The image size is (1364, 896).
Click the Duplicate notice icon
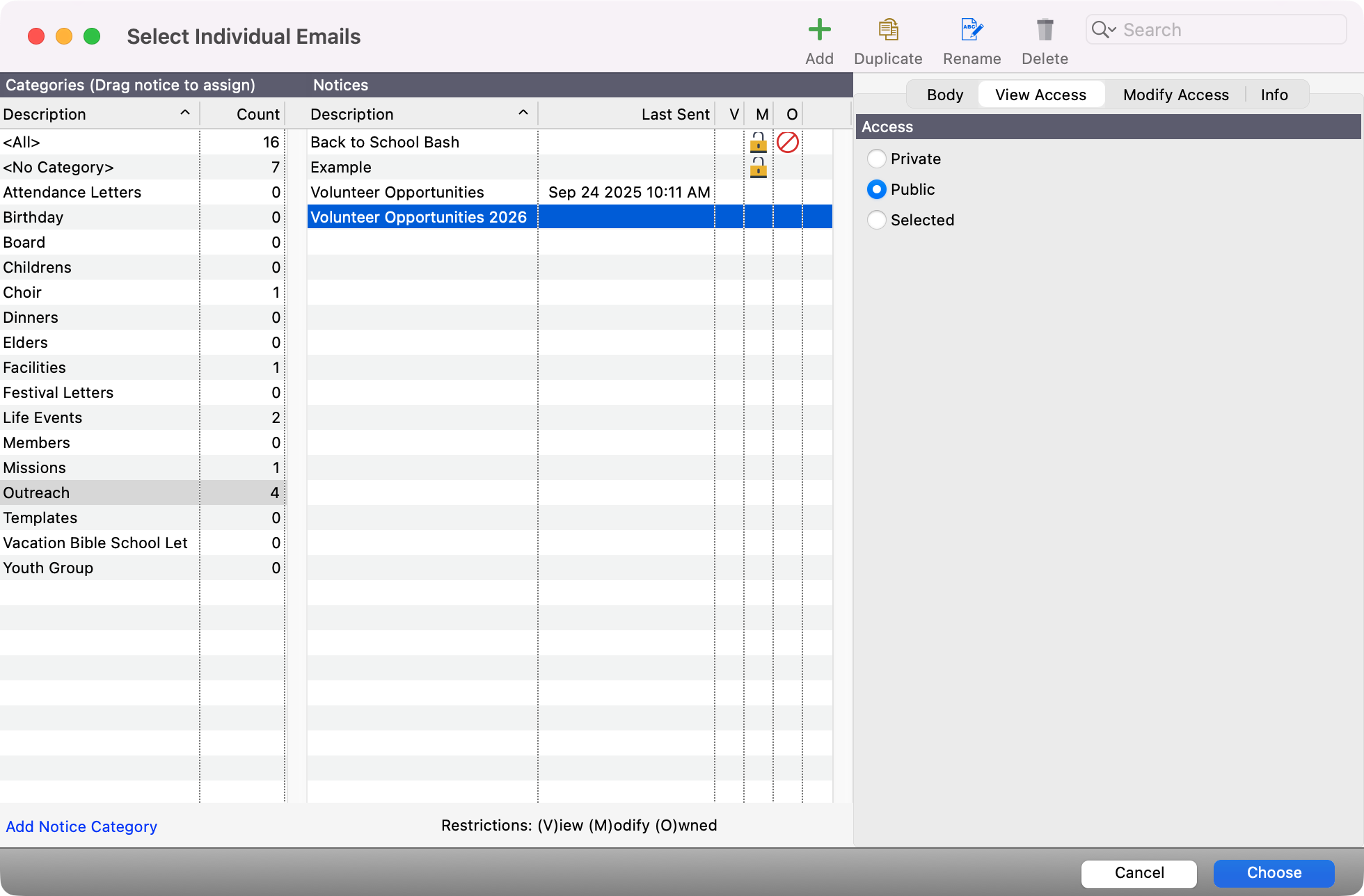click(888, 30)
